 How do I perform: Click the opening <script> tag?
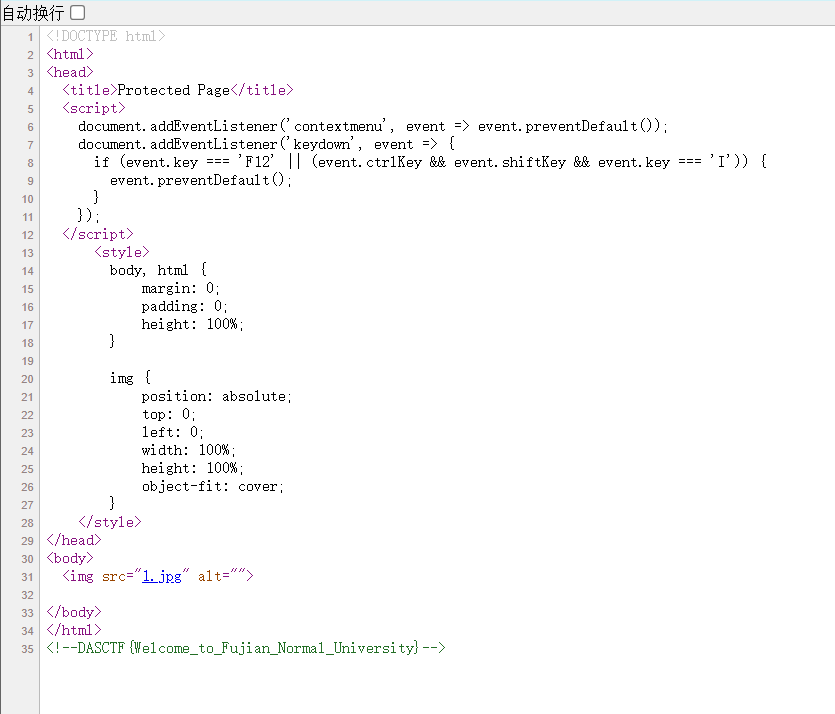click(94, 108)
